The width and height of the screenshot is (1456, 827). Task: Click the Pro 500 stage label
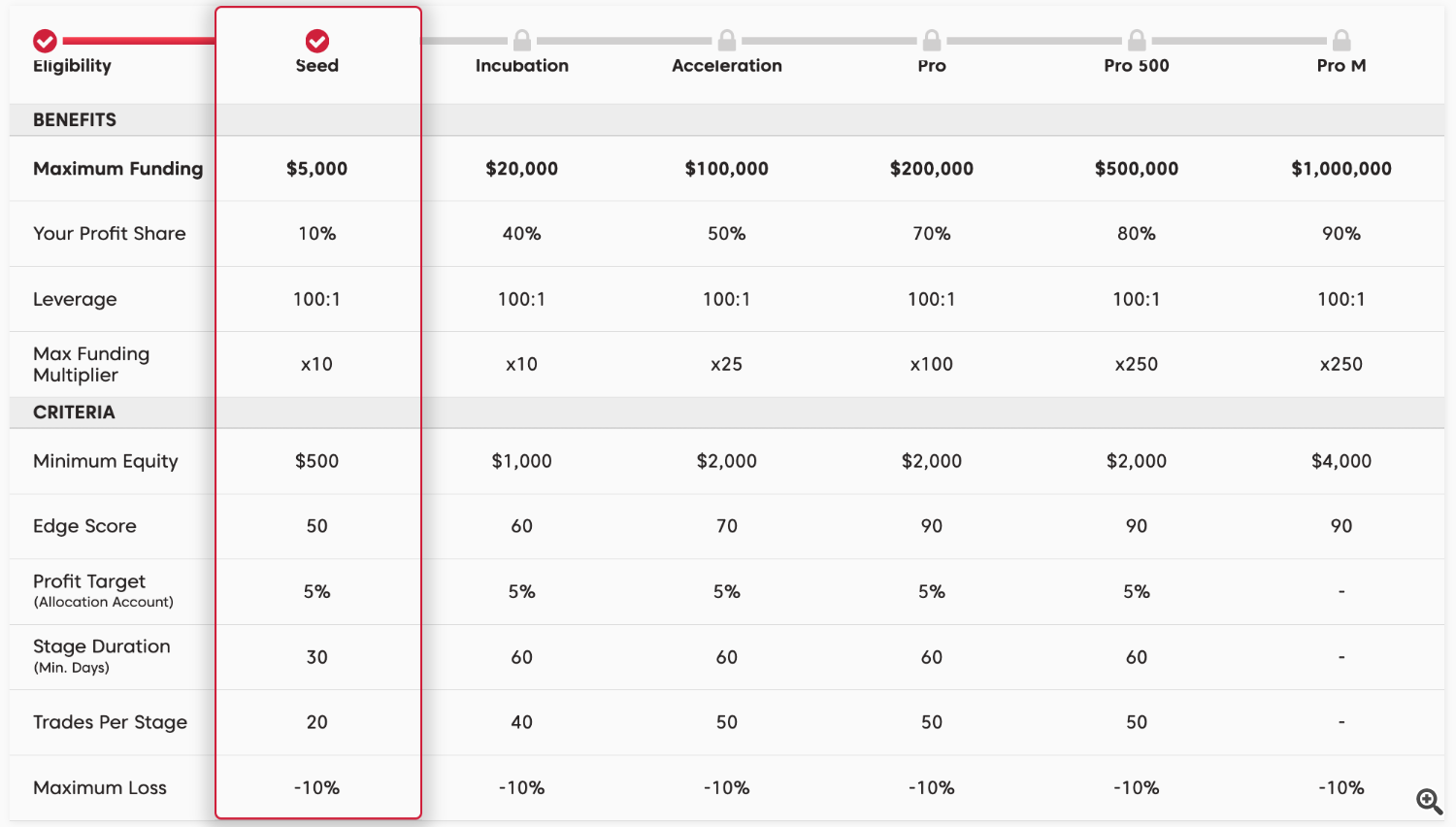point(1136,65)
